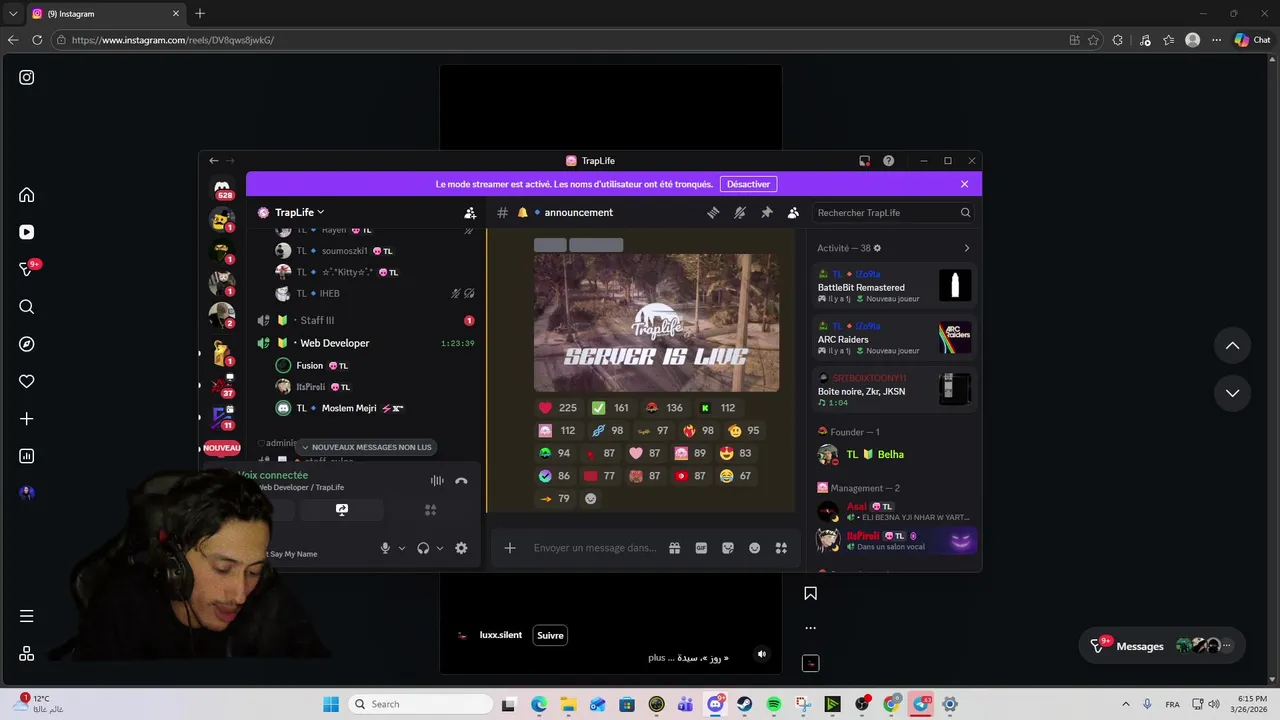The height and width of the screenshot is (720, 1280).
Task: Open the emoji picker in message bar
Action: pyautogui.click(x=755, y=548)
